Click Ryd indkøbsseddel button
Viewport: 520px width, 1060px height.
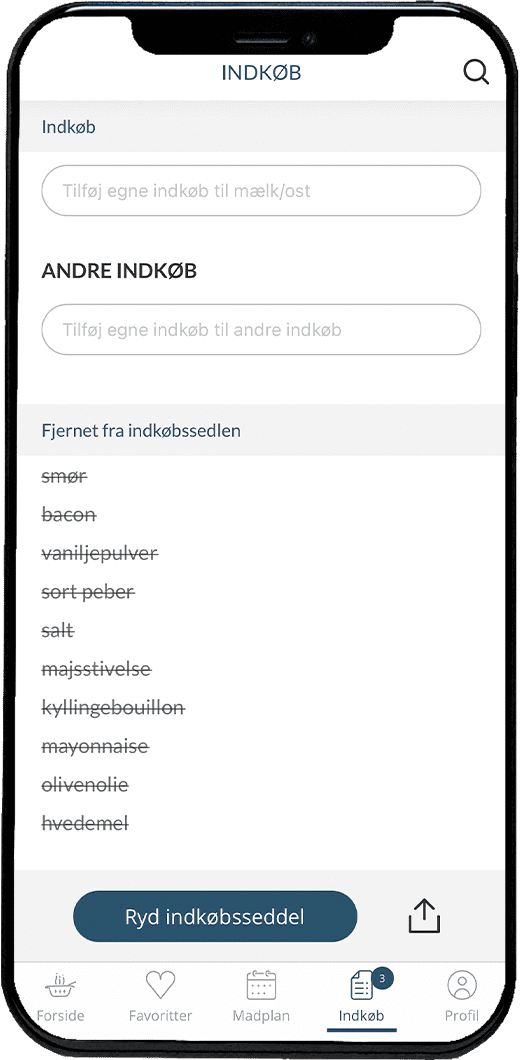pyautogui.click(x=215, y=917)
